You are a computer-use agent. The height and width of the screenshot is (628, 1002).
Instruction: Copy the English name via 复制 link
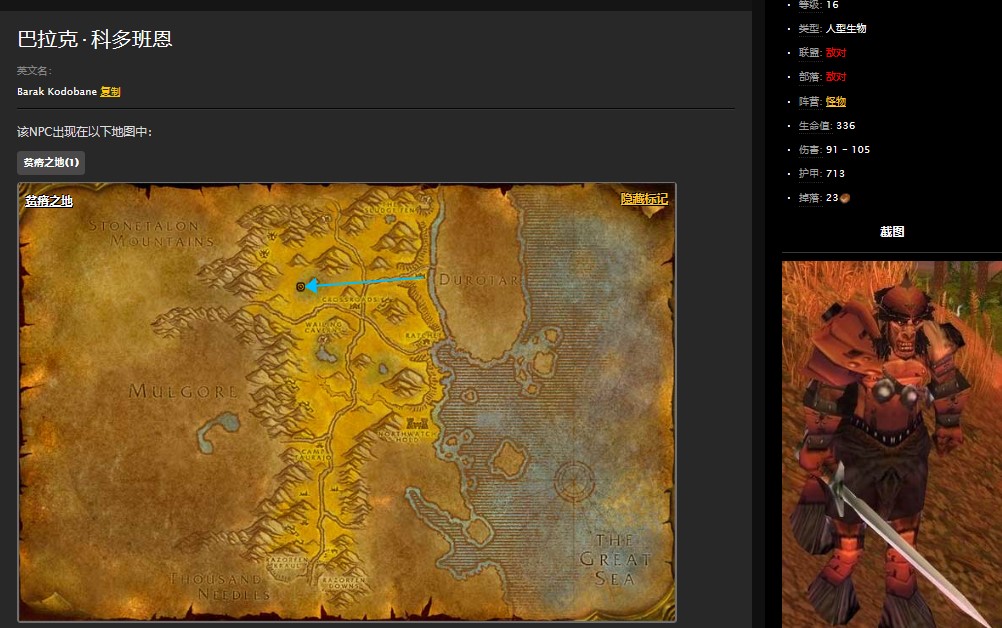[110, 92]
